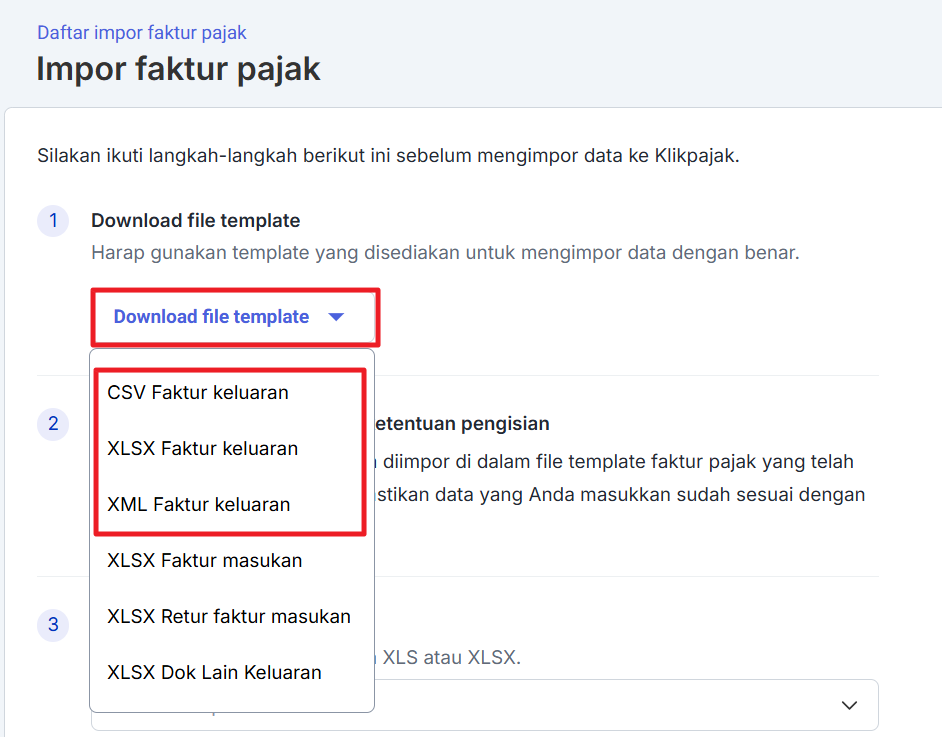Click the bold step 1 heading Download file template
942x737 pixels.
[196, 221]
